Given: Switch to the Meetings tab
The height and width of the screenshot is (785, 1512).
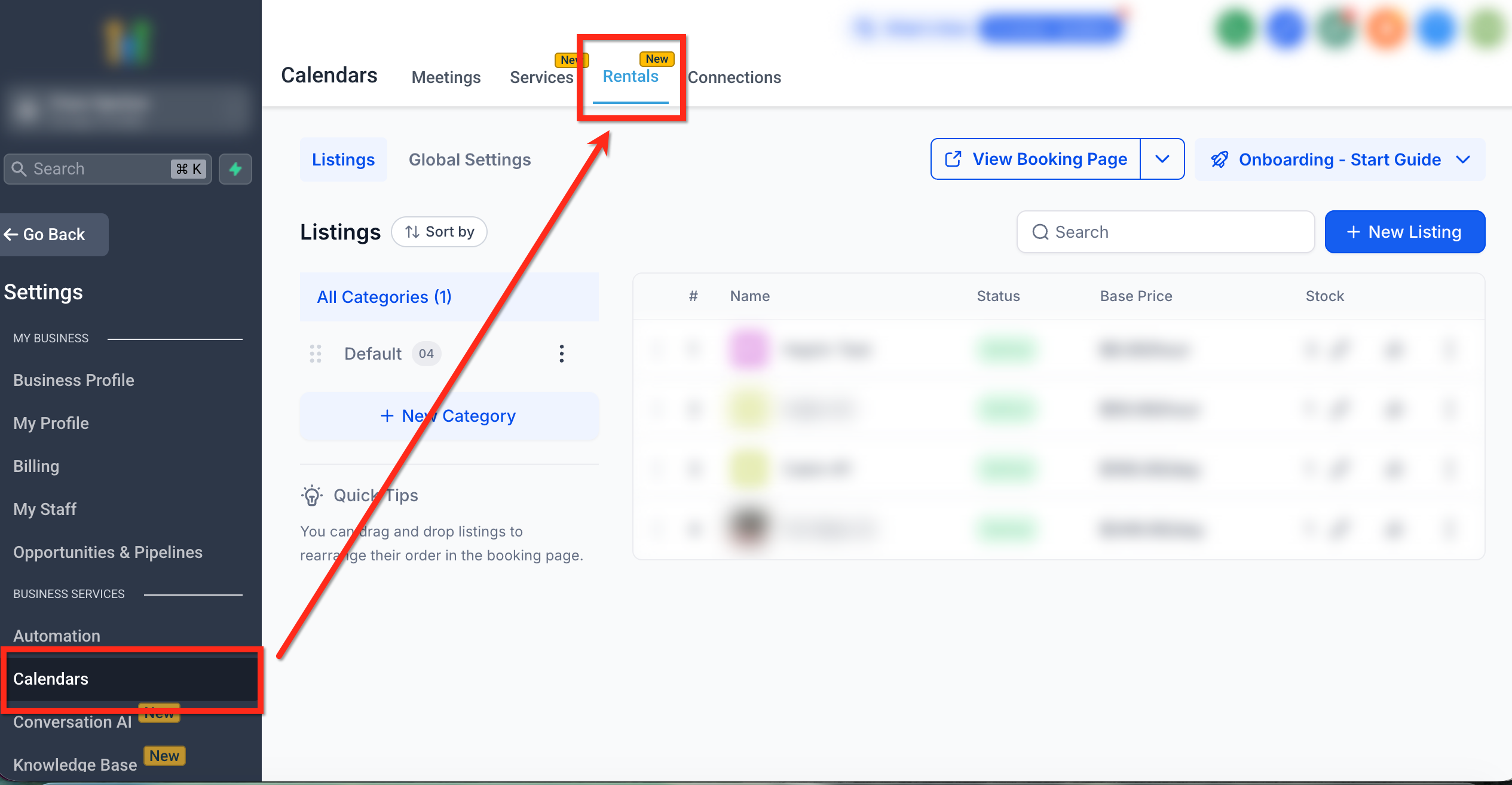Looking at the screenshot, I should pyautogui.click(x=446, y=78).
